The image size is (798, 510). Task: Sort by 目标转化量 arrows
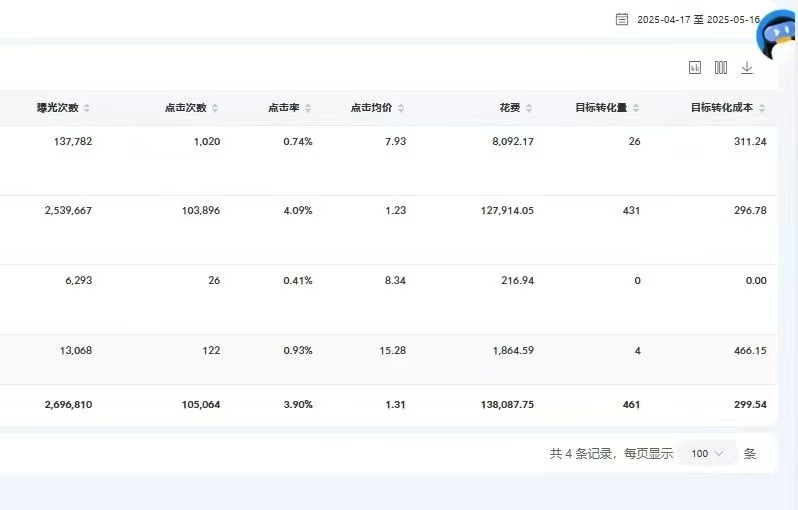tap(636, 108)
